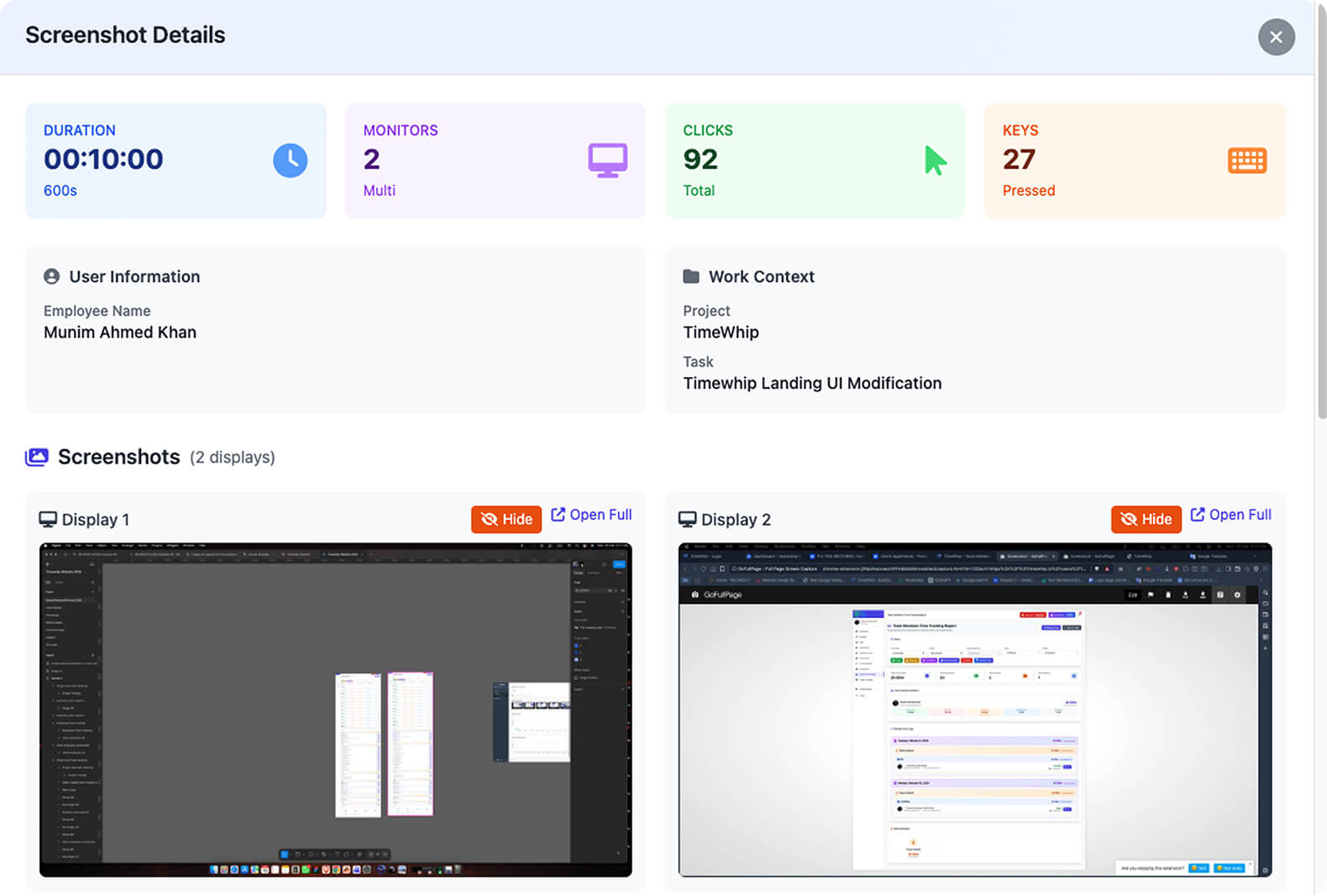Image resolution: width=1327 pixels, height=896 pixels.
Task: Hide the Display 2 screenshot
Action: (x=1146, y=520)
